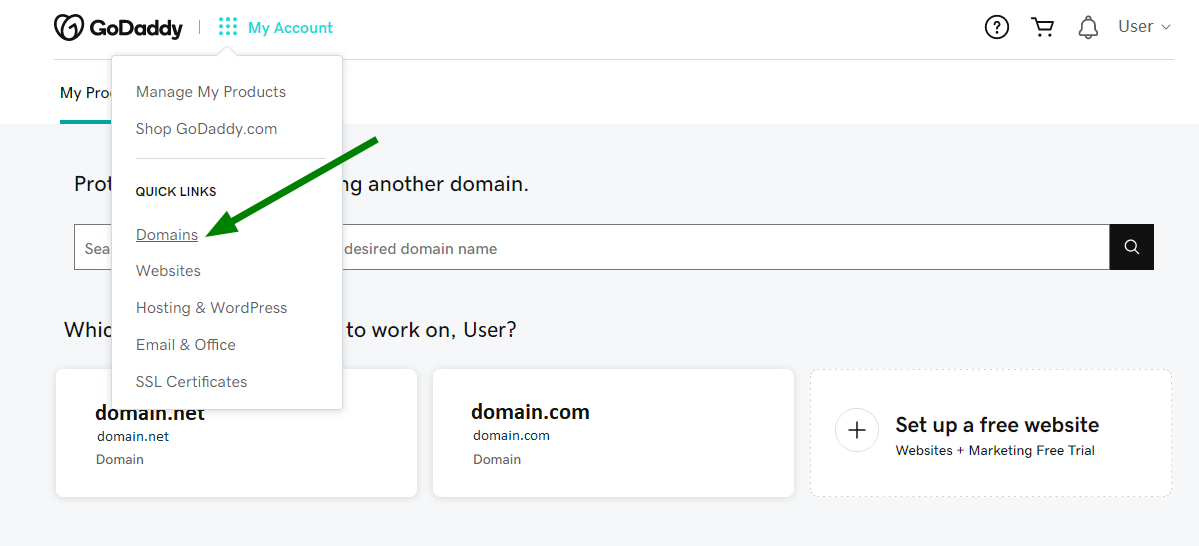Click the nine-dot apps grid icon
The height and width of the screenshot is (546, 1199).
228,27
